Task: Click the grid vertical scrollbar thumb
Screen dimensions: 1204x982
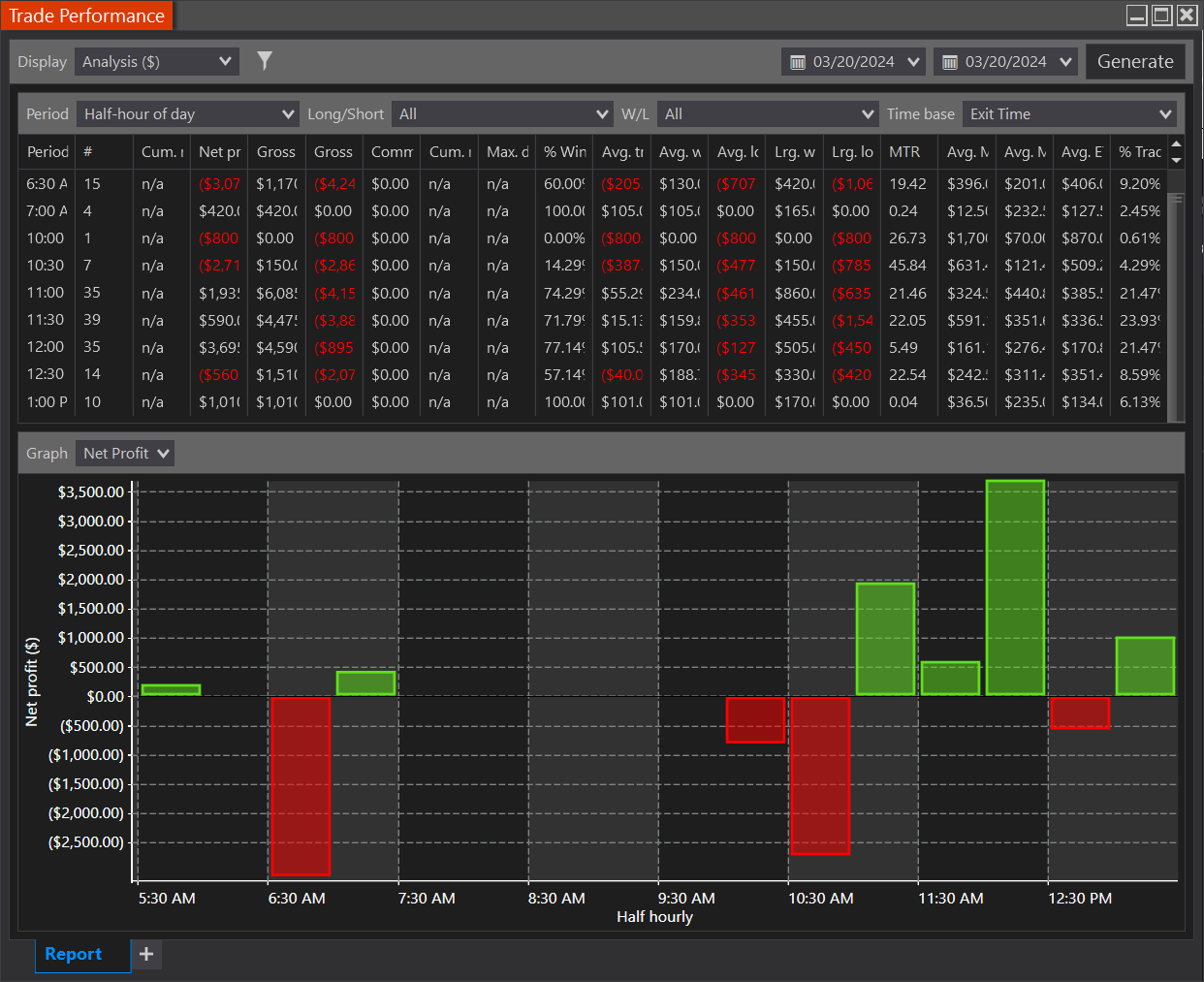Action: click(1176, 305)
